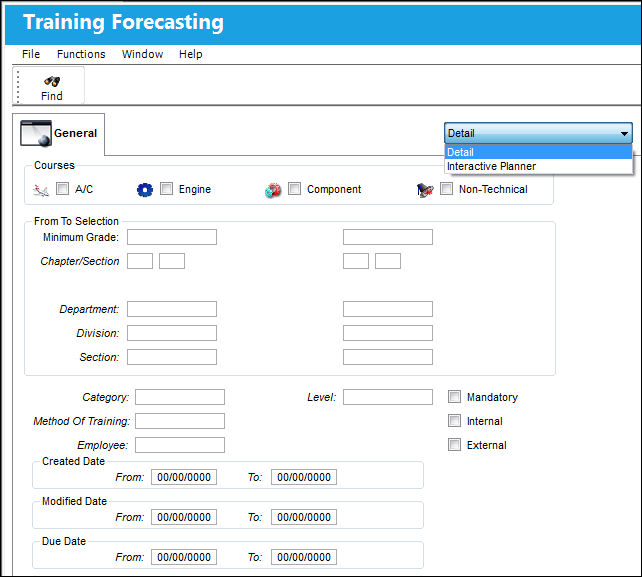Click Due Date To field
642x577 pixels.
[304, 557]
